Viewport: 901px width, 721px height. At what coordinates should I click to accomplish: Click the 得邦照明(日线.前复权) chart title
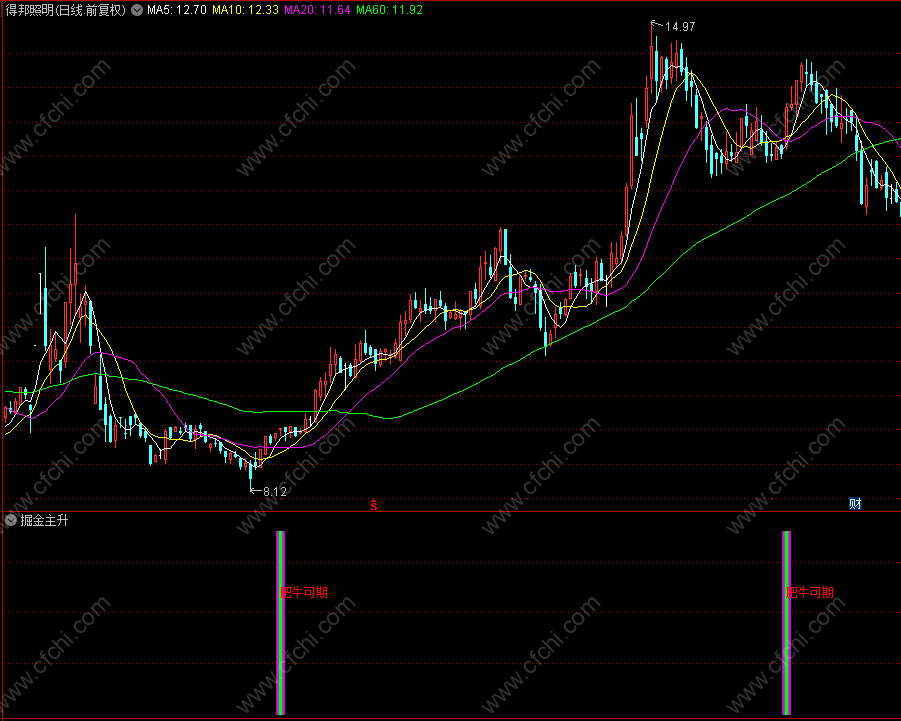pyautogui.click(x=65, y=10)
